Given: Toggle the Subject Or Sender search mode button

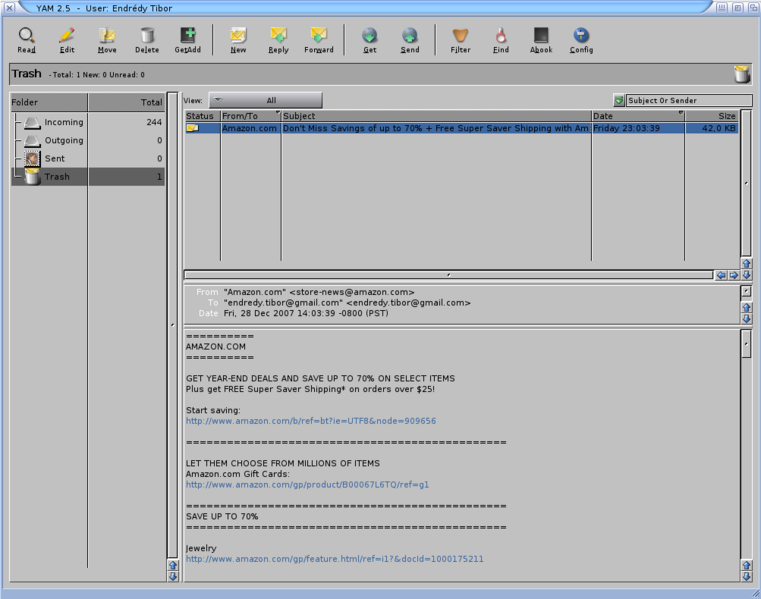Looking at the screenshot, I should [619, 101].
